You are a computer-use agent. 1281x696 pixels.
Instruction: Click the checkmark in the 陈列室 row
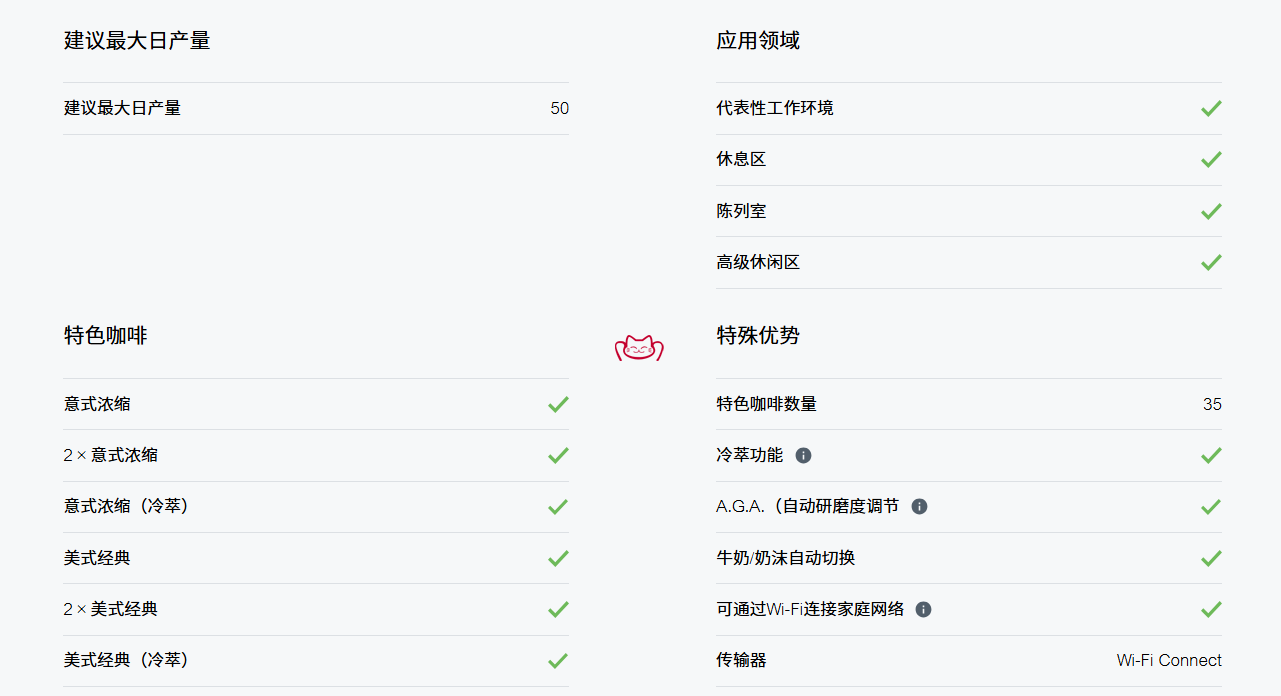point(1211,211)
